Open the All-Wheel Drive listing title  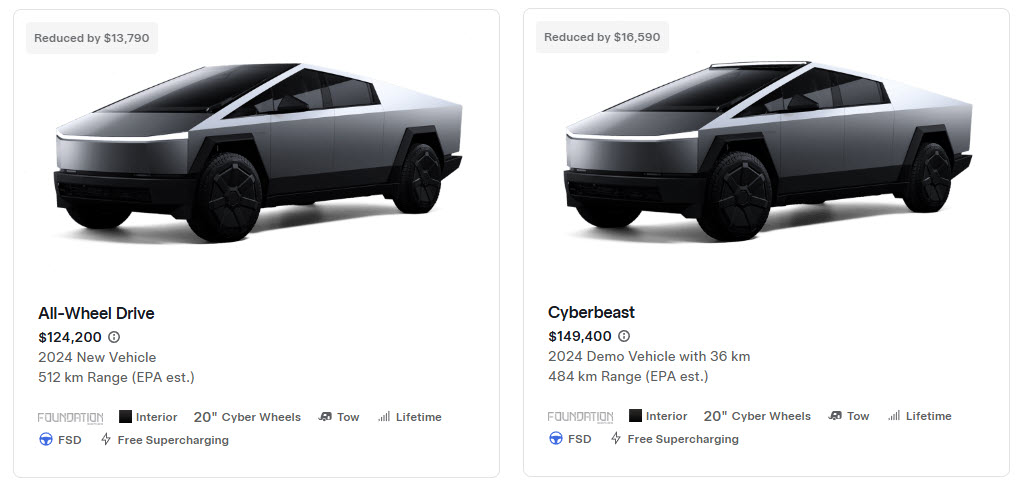(x=96, y=313)
